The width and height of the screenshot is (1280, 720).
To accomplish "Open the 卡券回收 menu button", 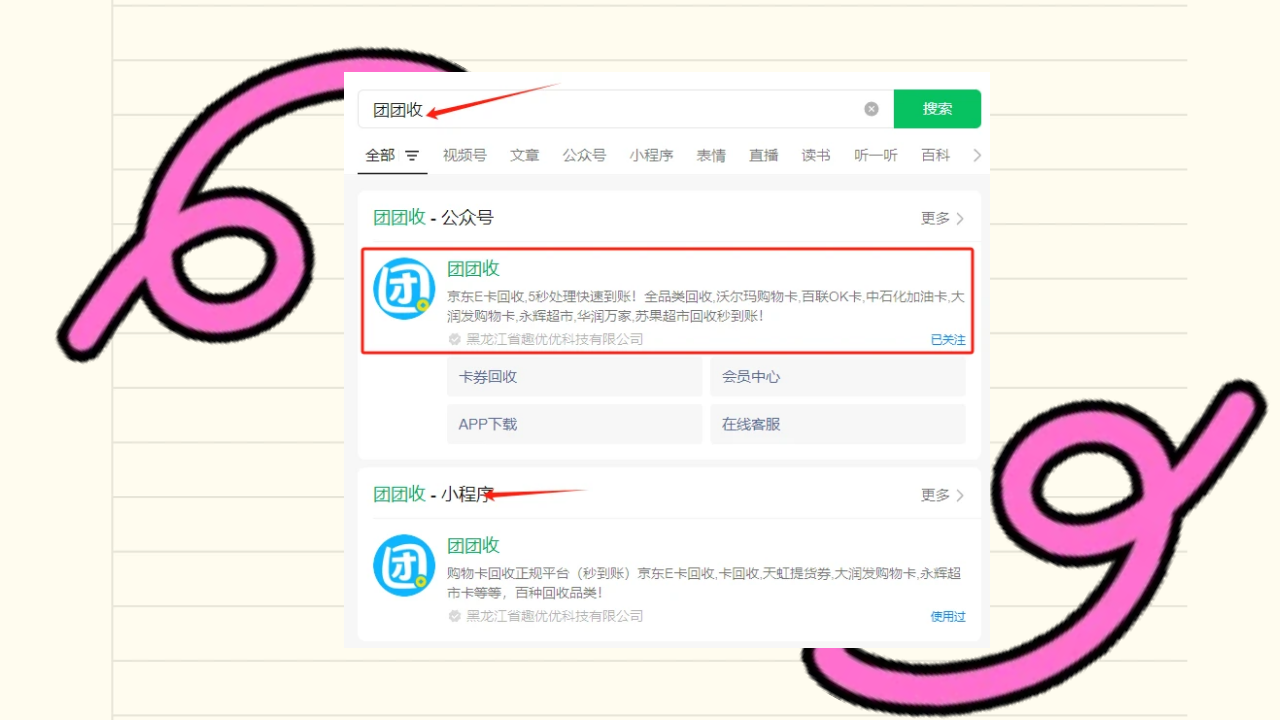I will (574, 377).
